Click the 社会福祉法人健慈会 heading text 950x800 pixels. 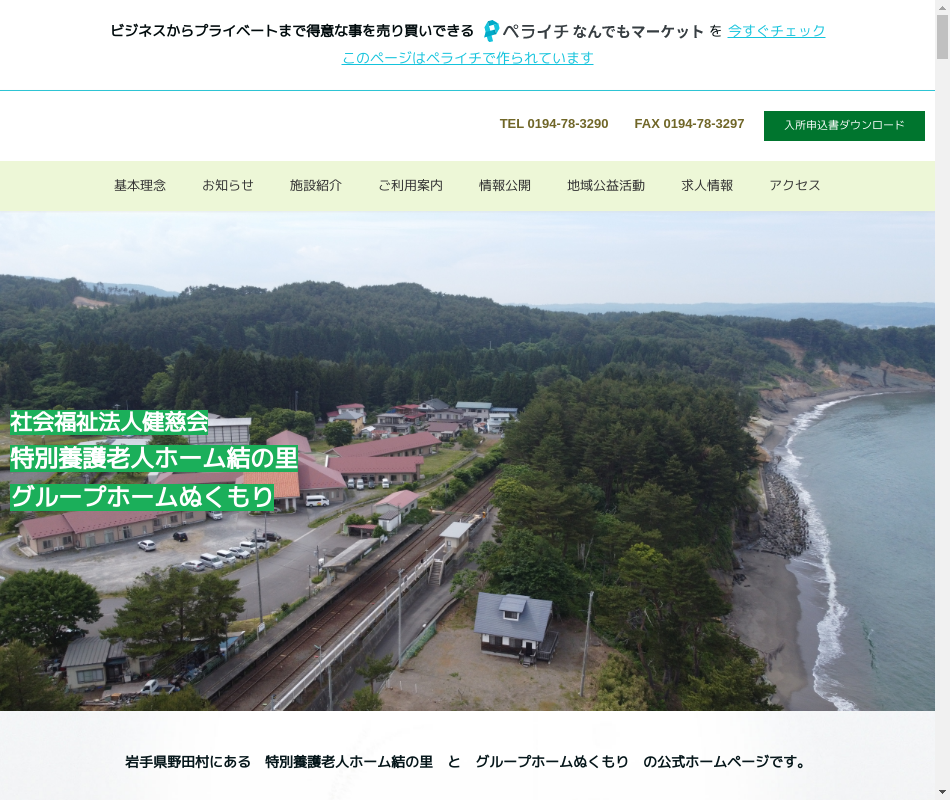109,422
